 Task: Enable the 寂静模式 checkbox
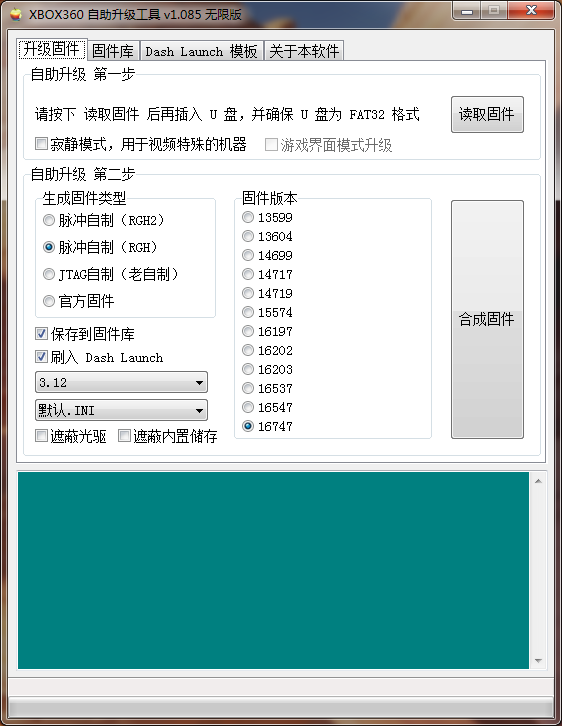tap(41, 144)
